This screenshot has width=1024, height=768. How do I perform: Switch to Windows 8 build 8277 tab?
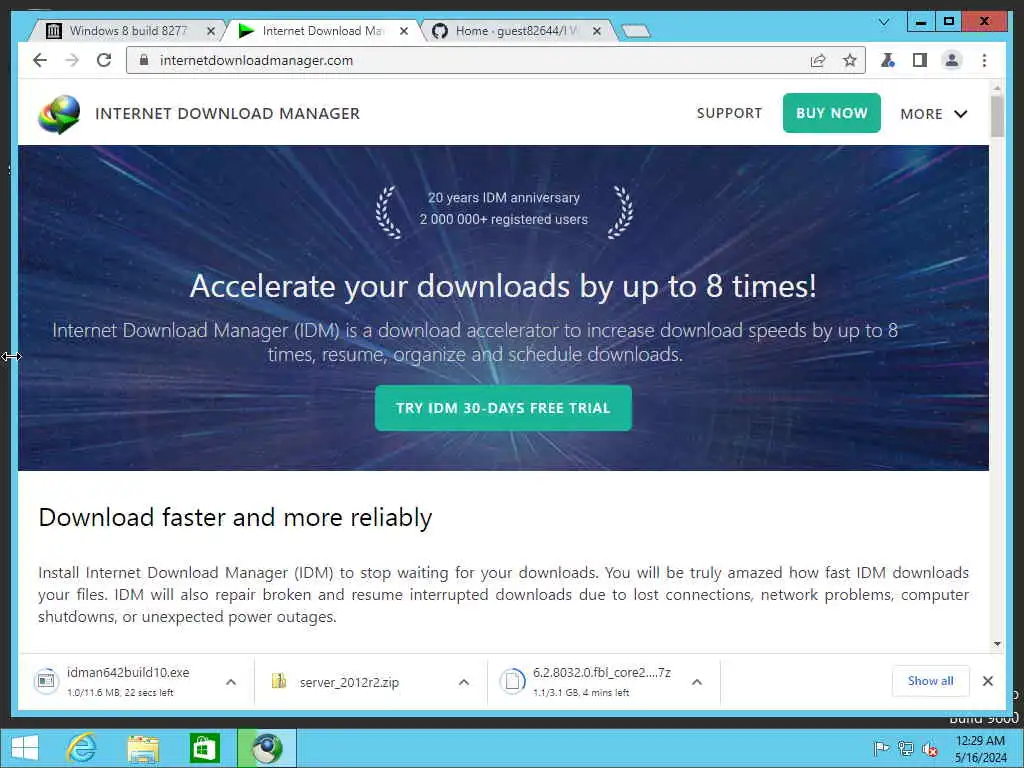[x=127, y=31]
